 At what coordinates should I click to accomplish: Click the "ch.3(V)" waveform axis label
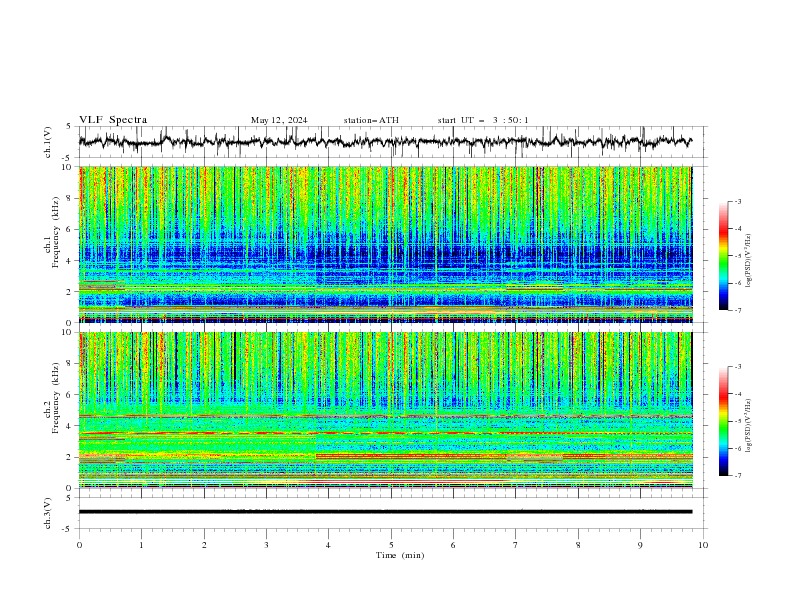(48, 513)
